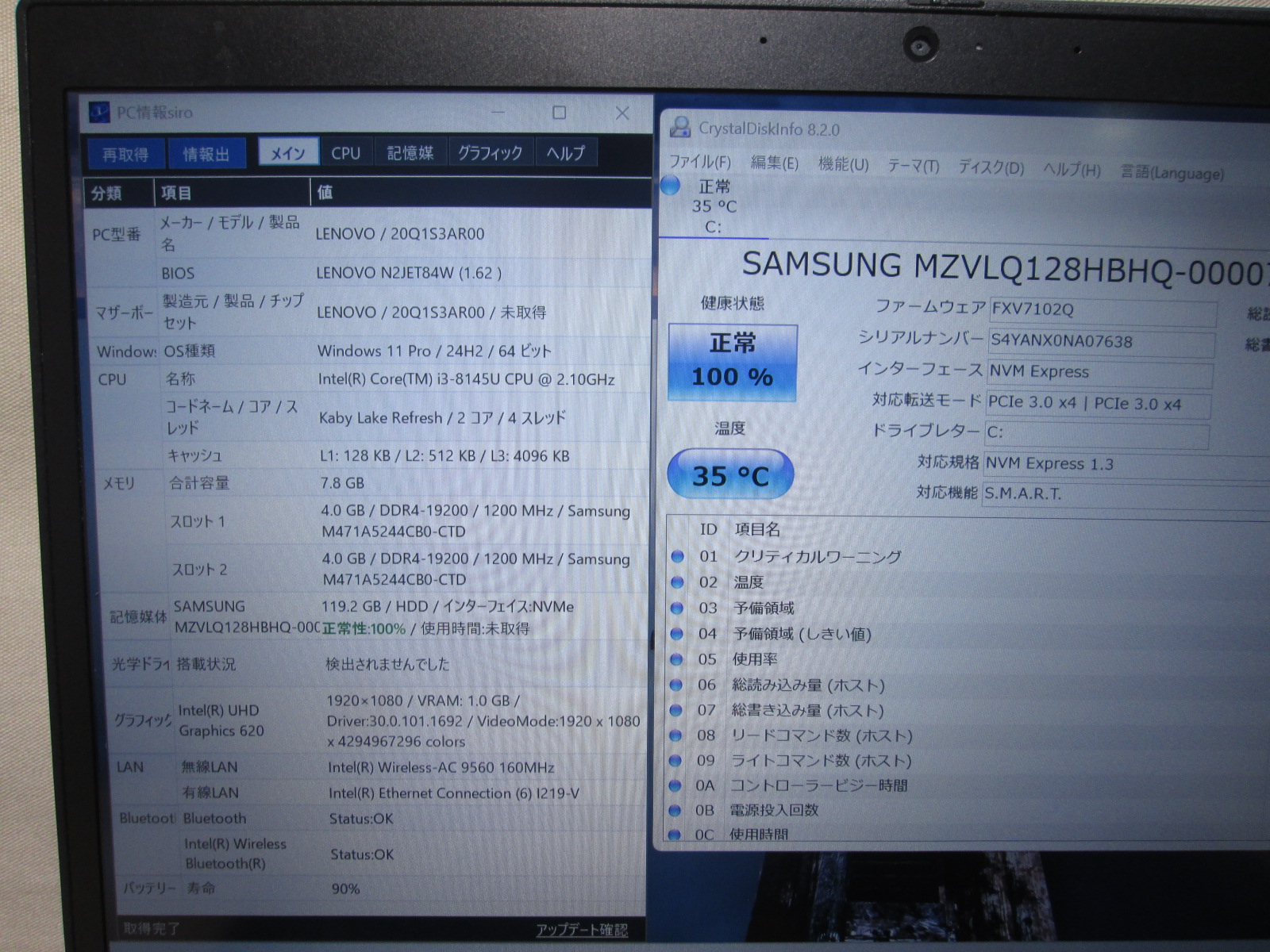Click status dot for クリティカルワーニング row
The width and height of the screenshot is (1270, 952).
coord(677,556)
